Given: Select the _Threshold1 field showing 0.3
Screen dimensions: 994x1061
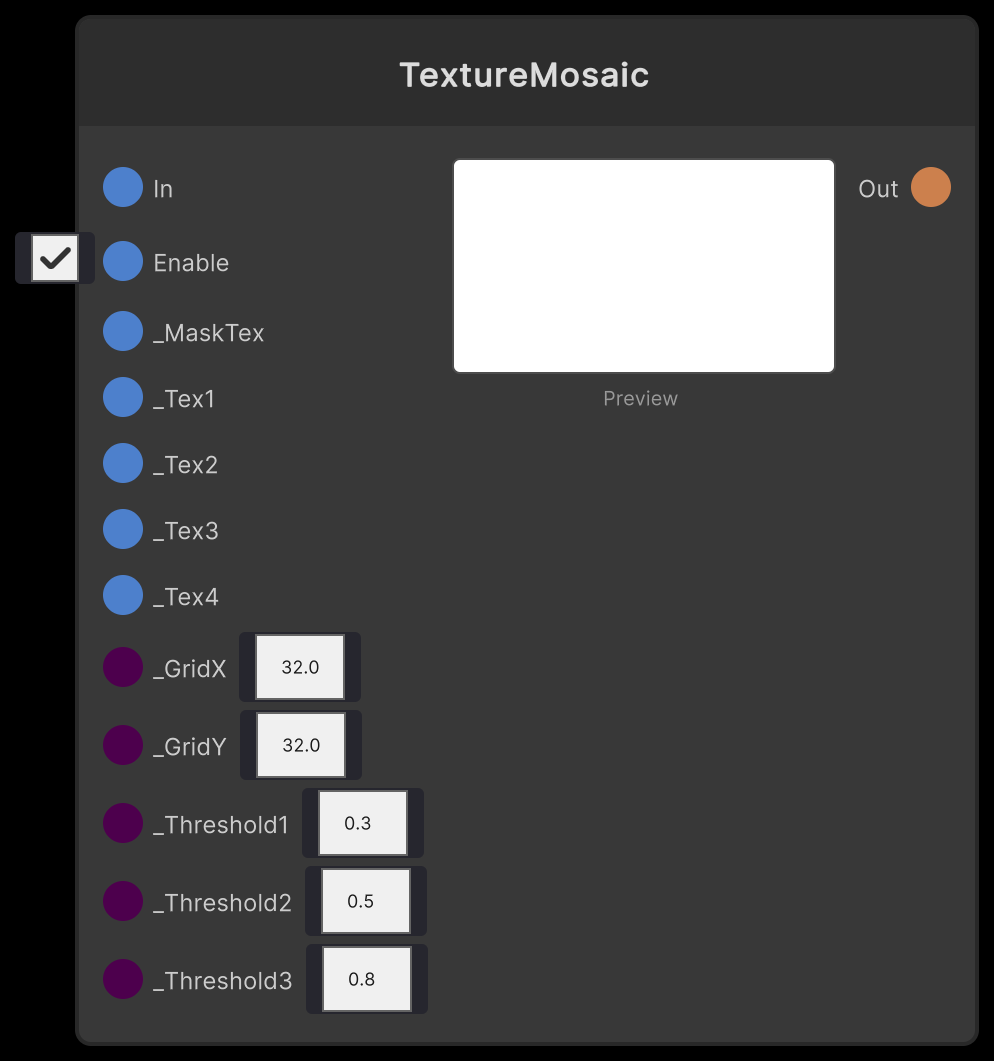Looking at the screenshot, I should coord(363,822).
